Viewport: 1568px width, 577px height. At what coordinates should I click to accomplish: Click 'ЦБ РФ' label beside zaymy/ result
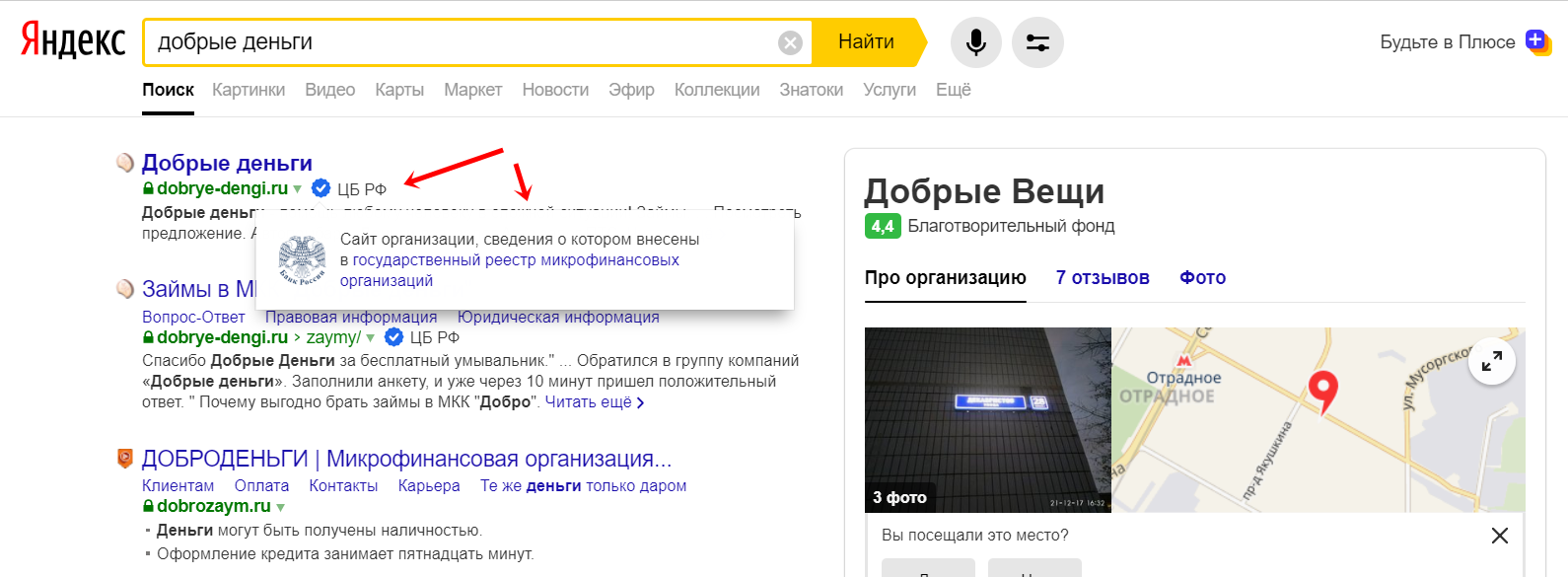[x=434, y=337]
